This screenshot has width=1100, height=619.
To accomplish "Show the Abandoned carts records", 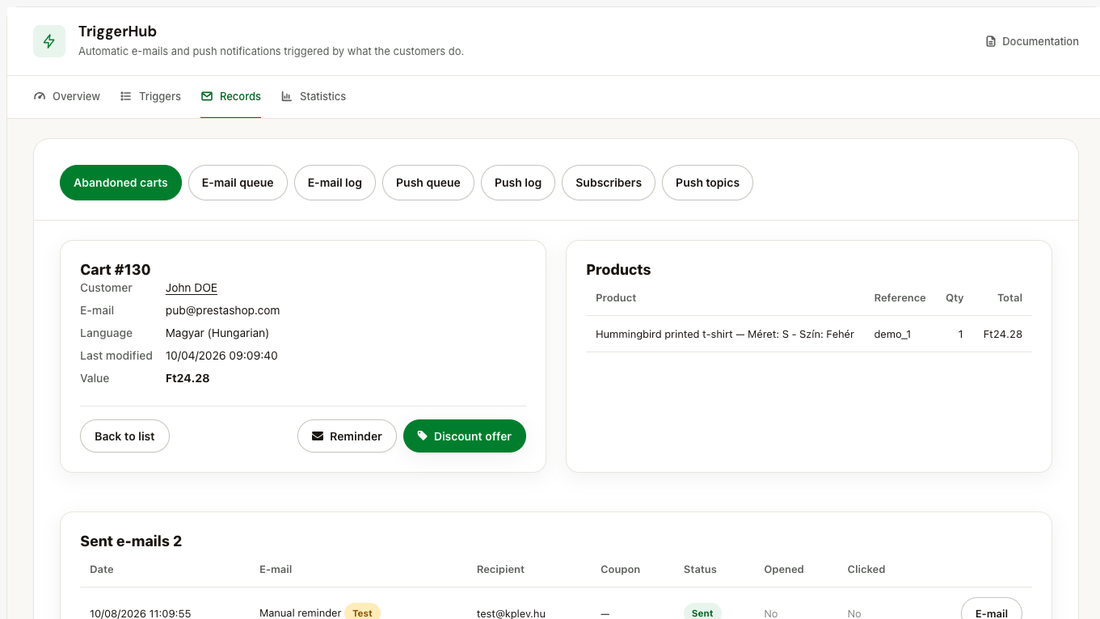I will click(121, 182).
